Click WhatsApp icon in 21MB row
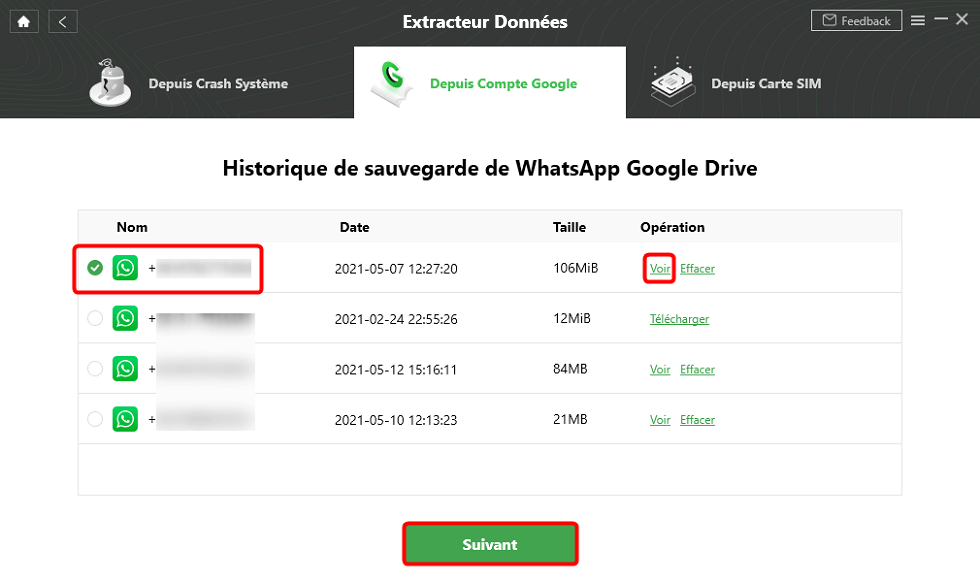This screenshot has height=582, width=980. pos(125,419)
